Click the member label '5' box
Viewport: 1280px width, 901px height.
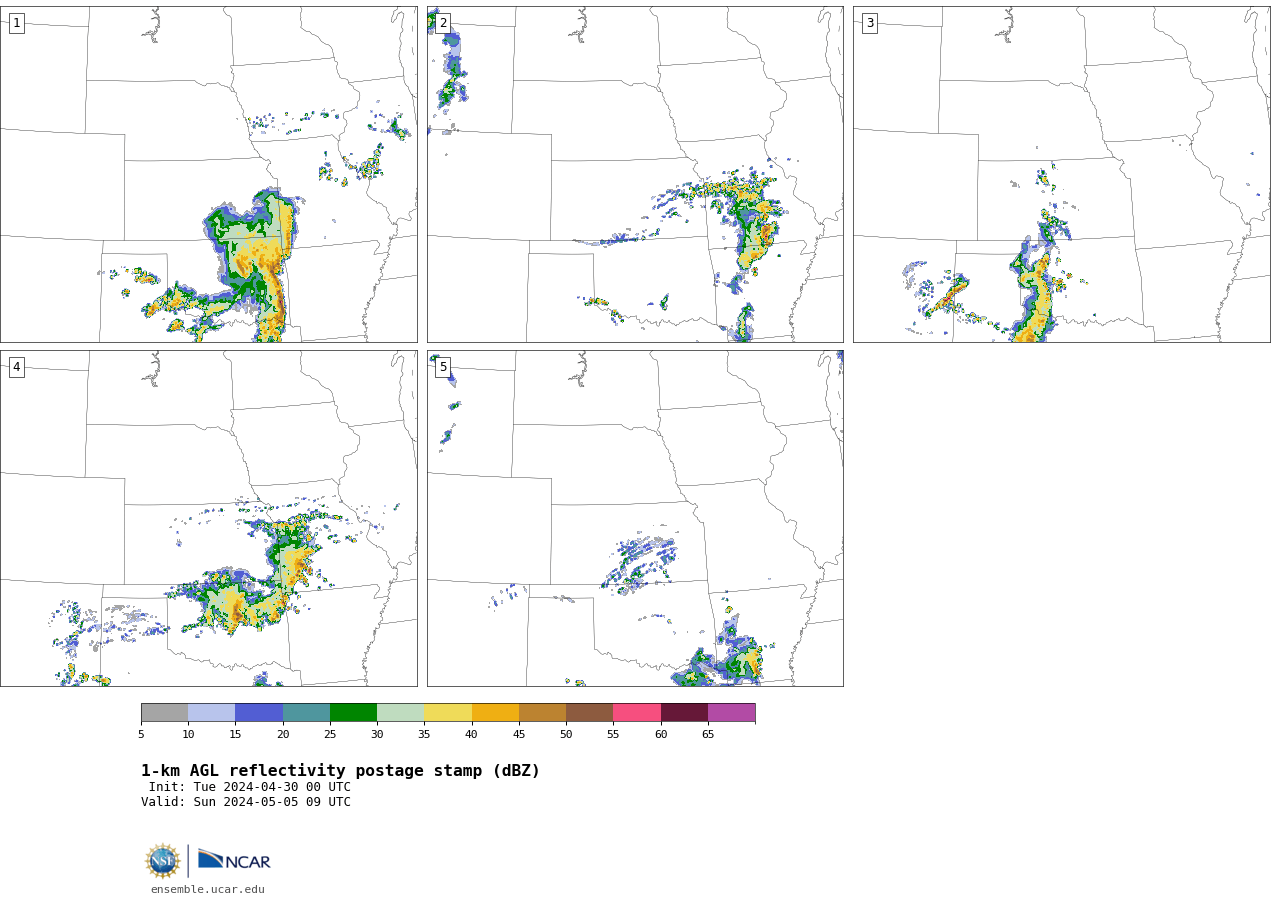443,367
